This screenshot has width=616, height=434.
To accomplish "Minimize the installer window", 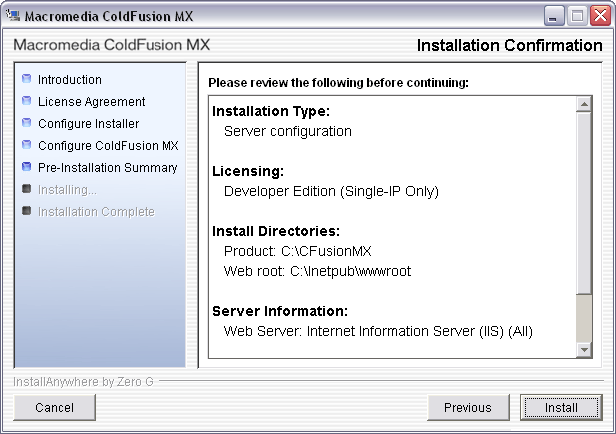I will point(556,16).
